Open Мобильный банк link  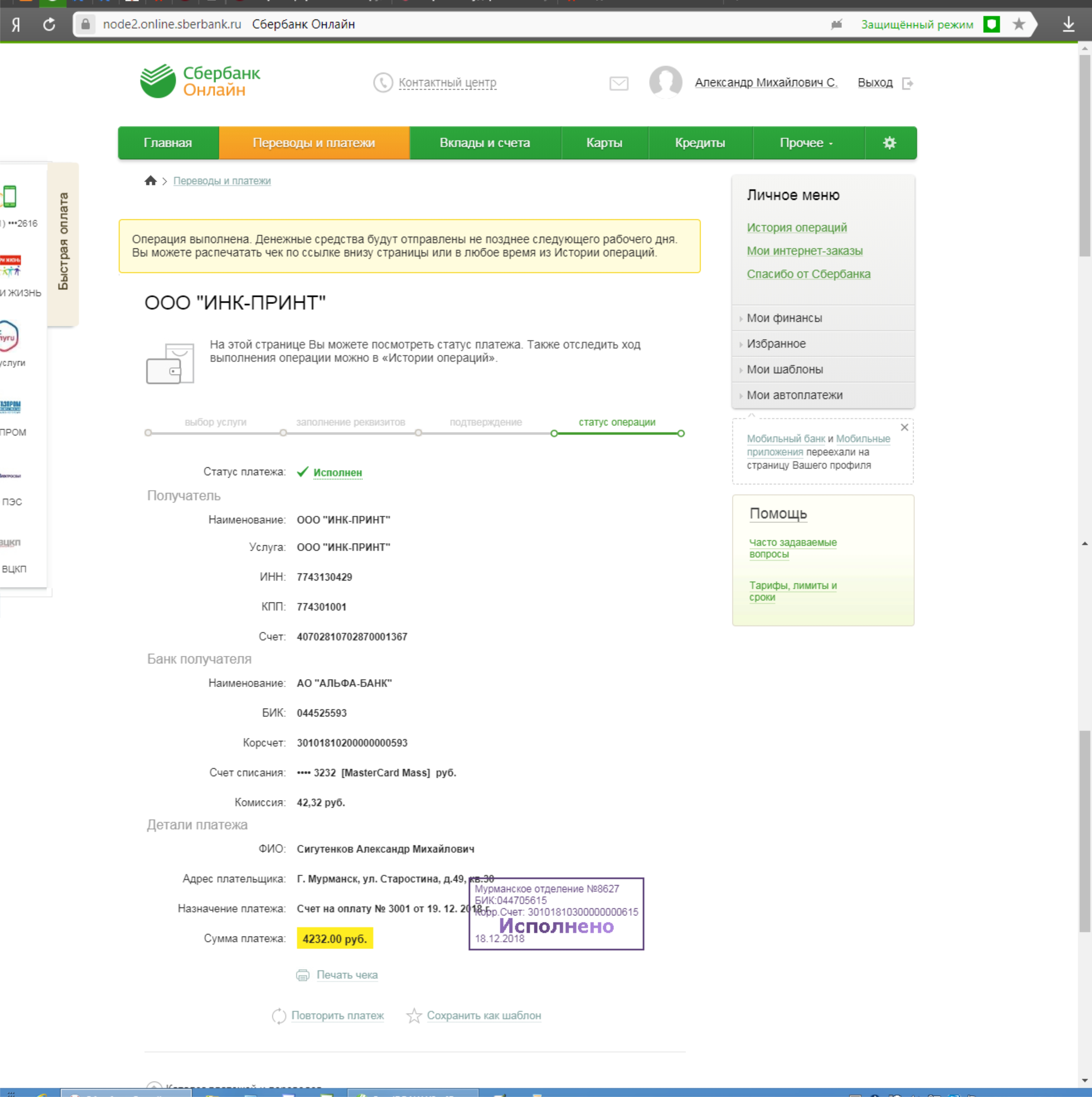(x=786, y=439)
